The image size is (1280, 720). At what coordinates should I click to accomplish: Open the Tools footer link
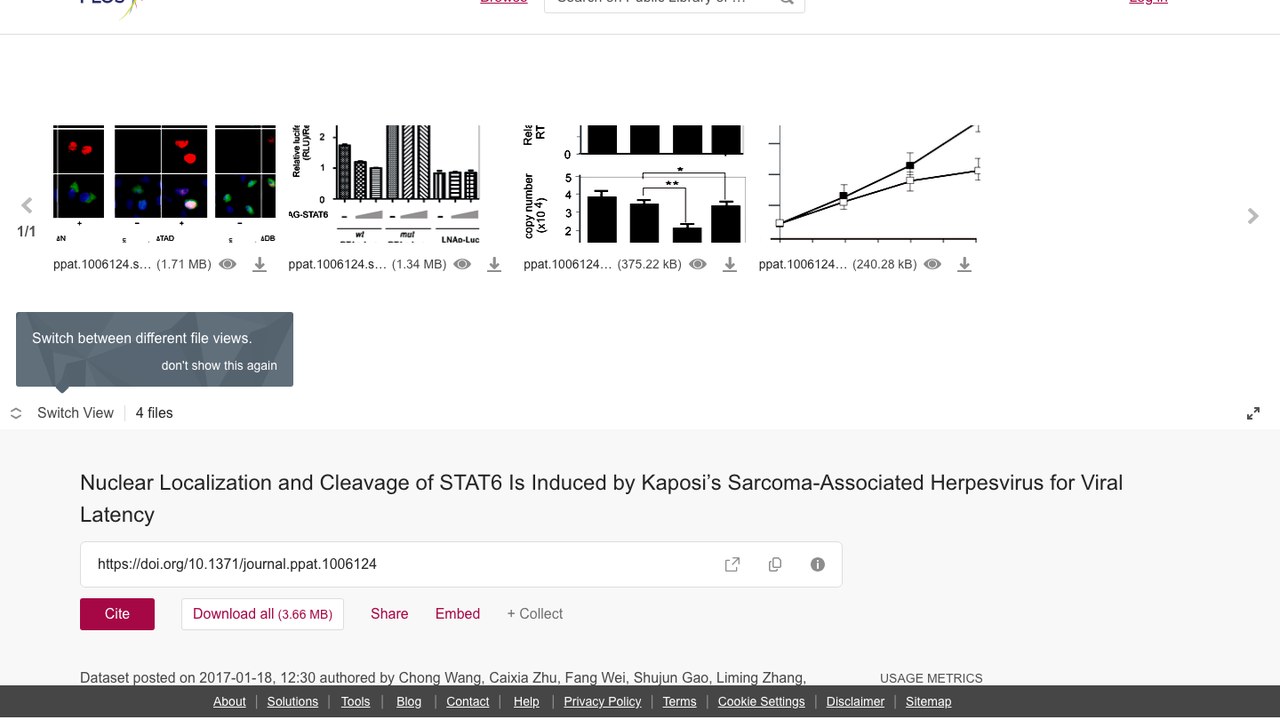pyautogui.click(x=355, y=702)
